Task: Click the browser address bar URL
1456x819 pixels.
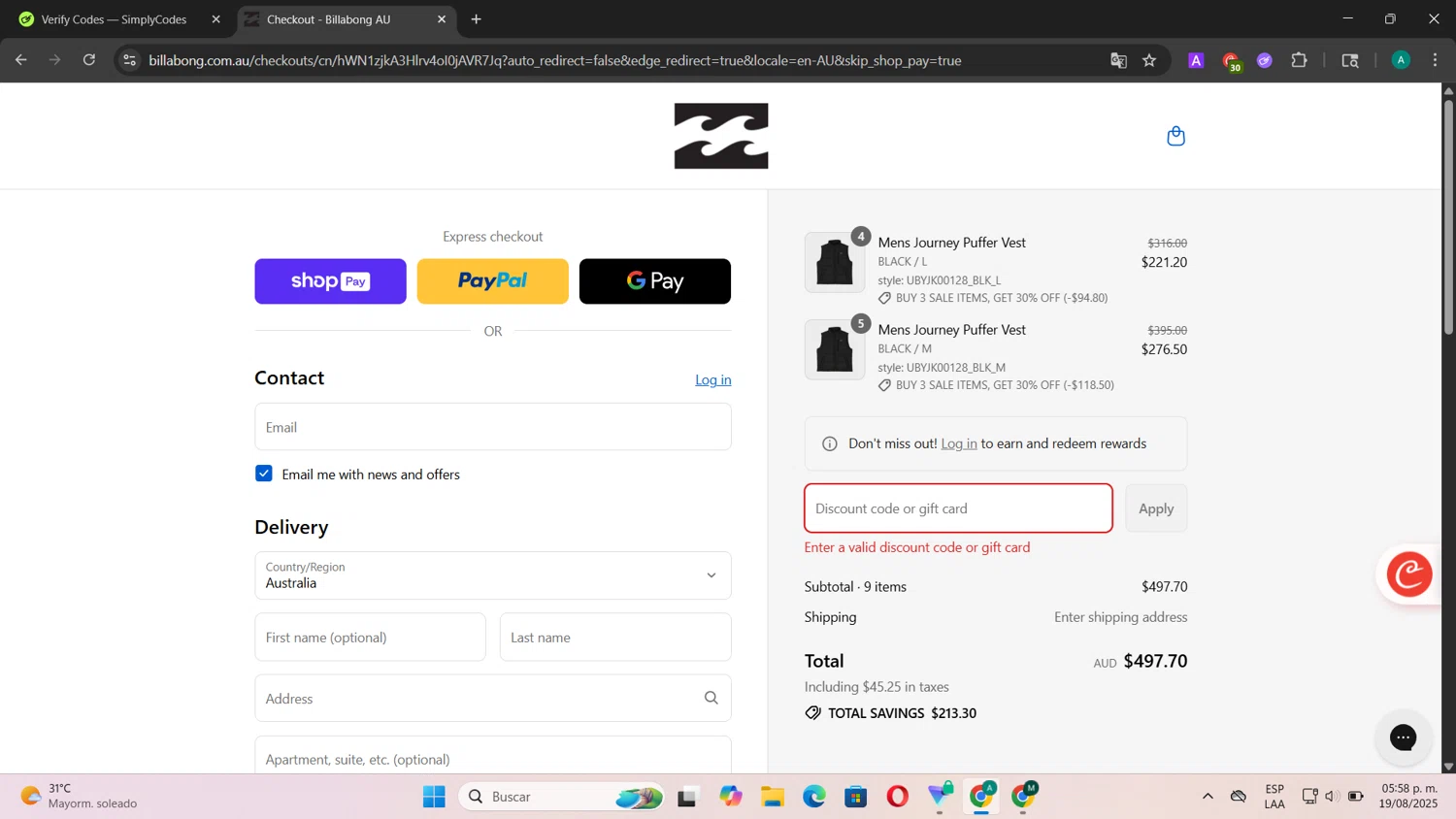Action: (555, 60)
